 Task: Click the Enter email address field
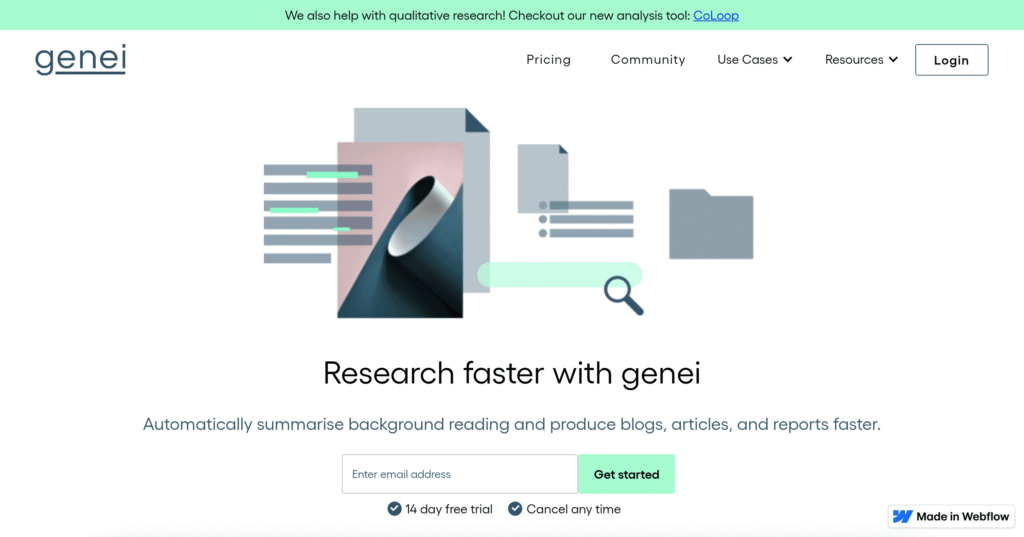(x=459, y=474)
